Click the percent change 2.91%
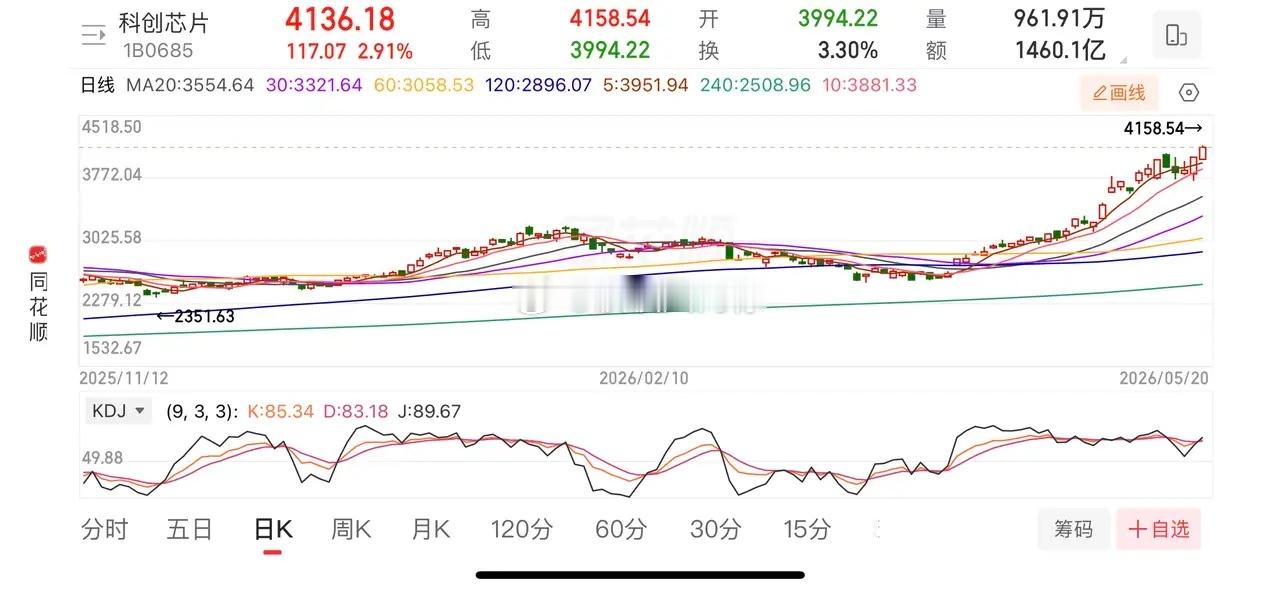 [385, 50]
